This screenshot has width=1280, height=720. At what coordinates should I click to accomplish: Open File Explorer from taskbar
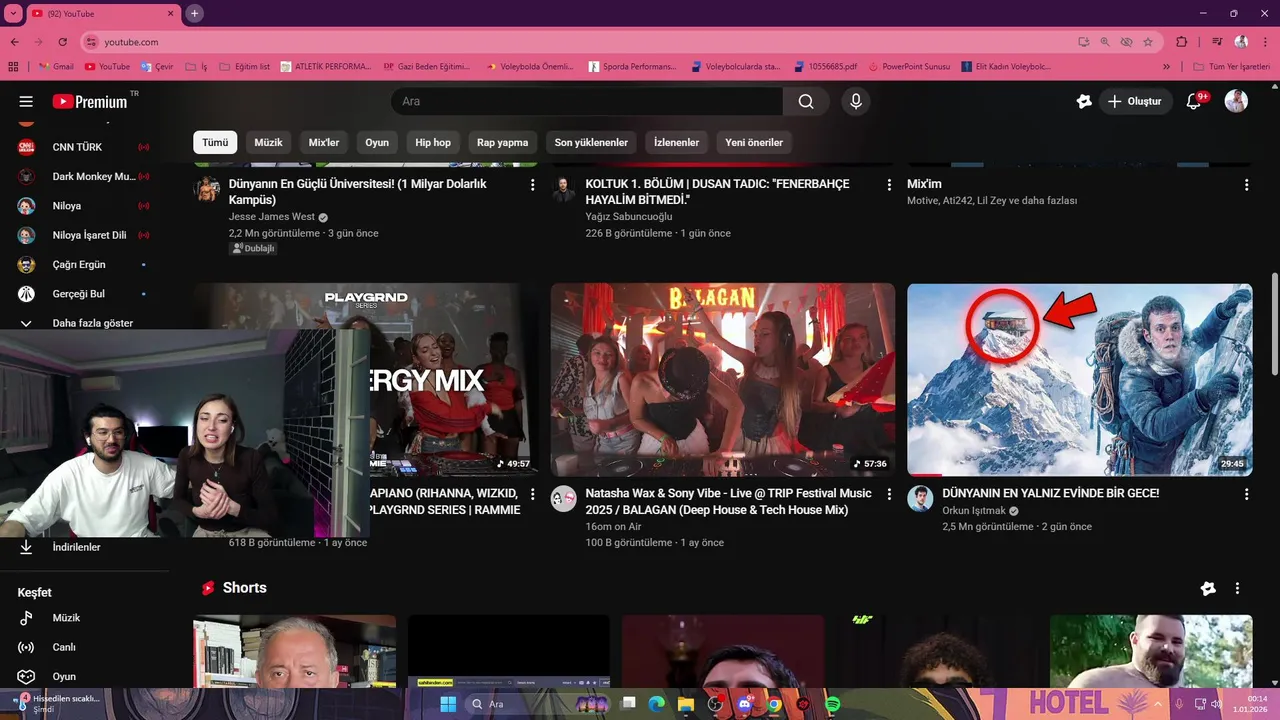(x=685, y=704)
